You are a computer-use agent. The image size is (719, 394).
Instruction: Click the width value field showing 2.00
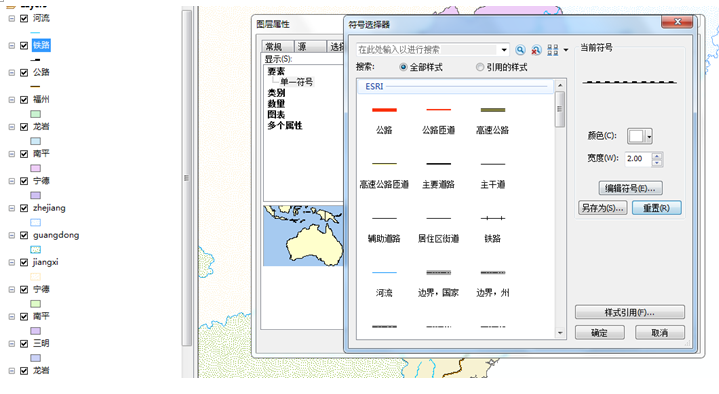[x=638, y=159]
